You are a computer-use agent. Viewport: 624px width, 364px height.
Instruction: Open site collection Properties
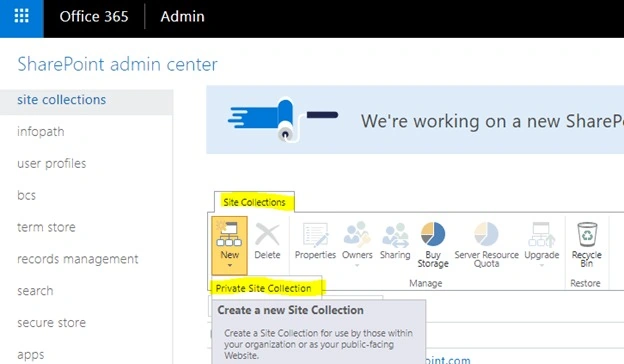click(315, 241)
